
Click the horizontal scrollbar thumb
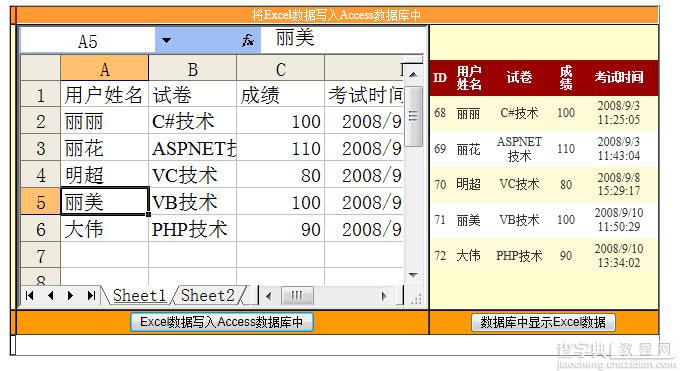click(297, 296)
